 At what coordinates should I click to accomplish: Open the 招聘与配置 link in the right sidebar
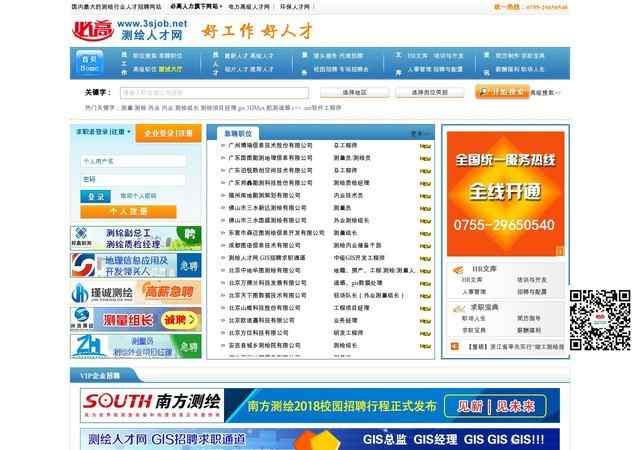pyautogui.click(x=532, y=292)
